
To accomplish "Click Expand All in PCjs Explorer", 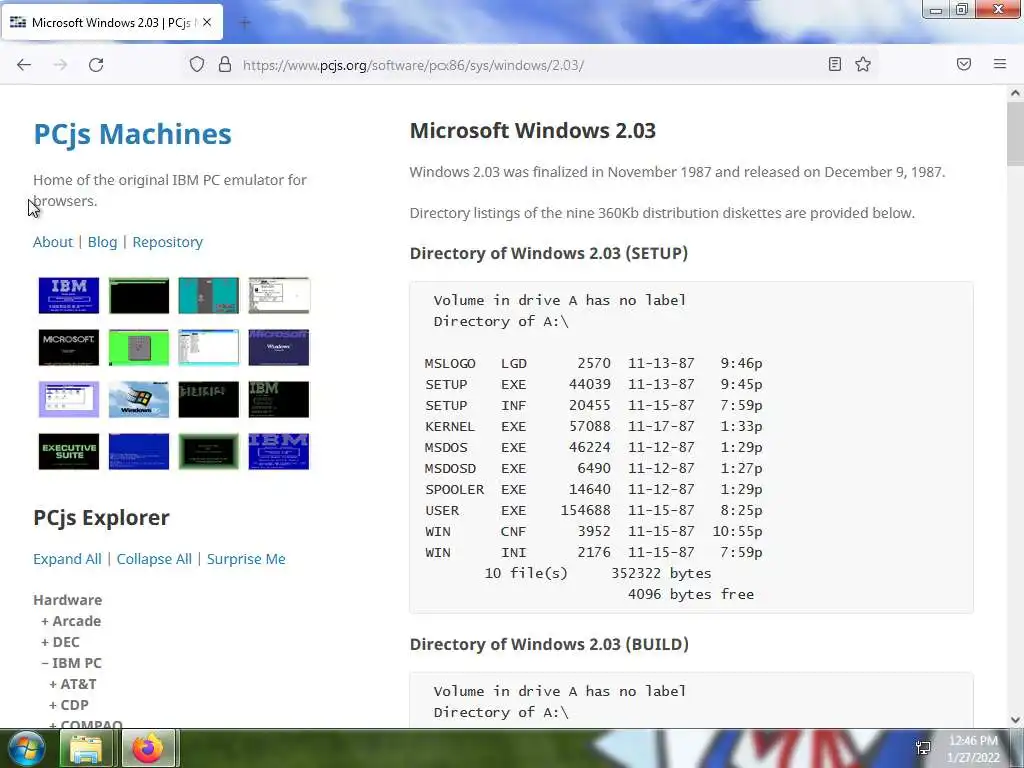I will click(x=67, y=559).
